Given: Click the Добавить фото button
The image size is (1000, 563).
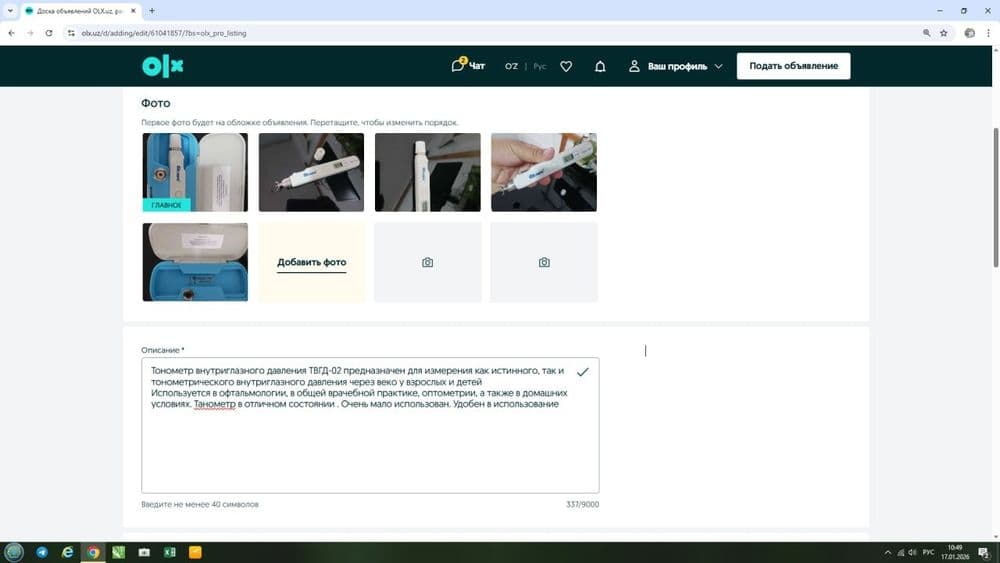Looking at the screenshot, I should pyautogui.click(x=311, y=262).
